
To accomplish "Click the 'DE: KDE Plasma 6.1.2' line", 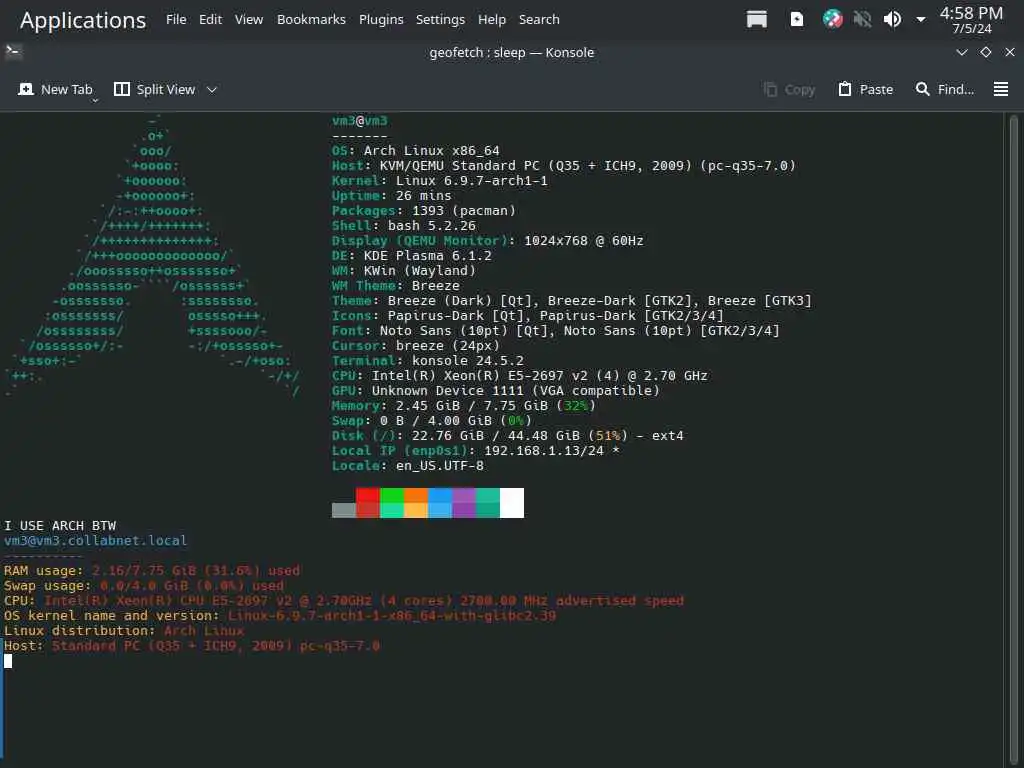I will pyautogui.click(x=411, y=256).
